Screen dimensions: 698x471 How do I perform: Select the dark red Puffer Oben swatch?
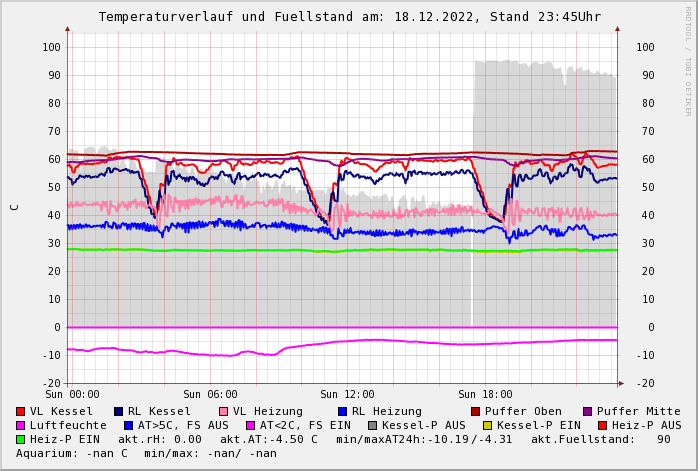point(476,411)
